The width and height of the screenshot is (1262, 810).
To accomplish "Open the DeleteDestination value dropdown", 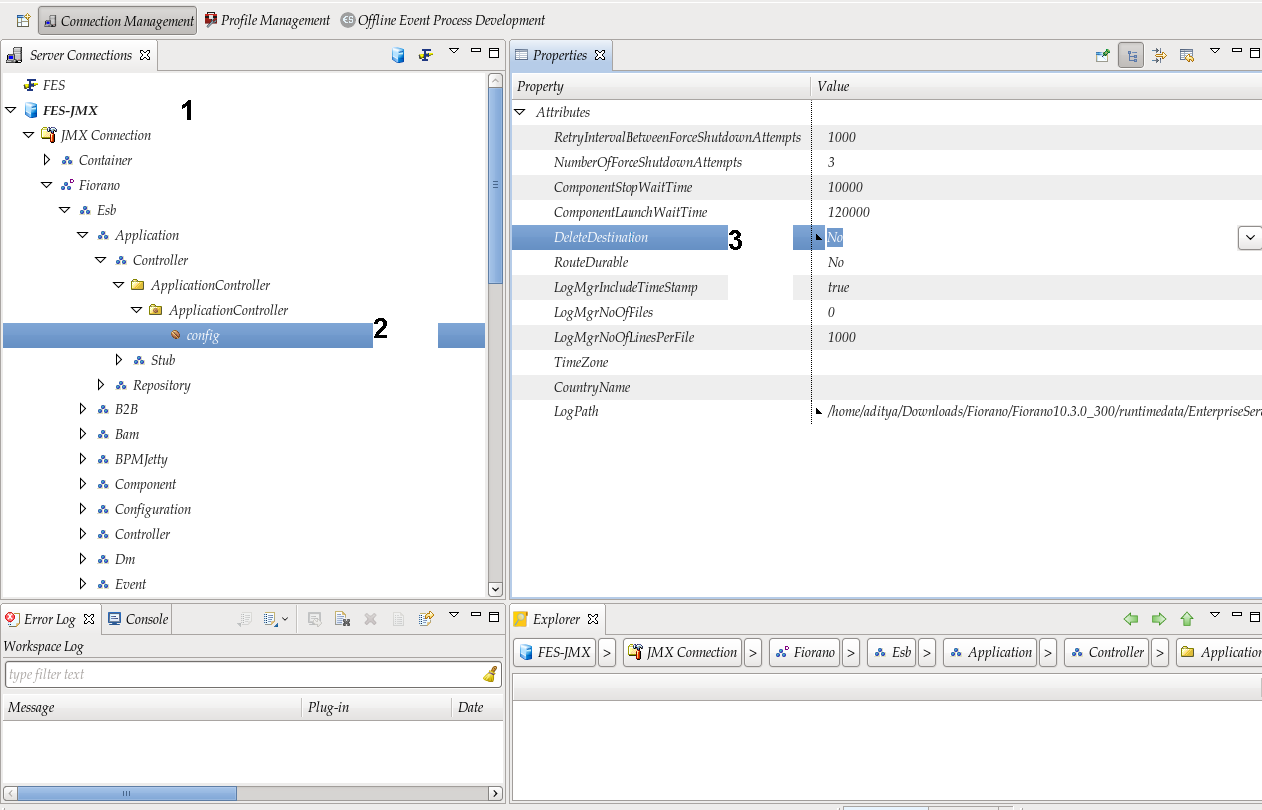I will 1249,237.
